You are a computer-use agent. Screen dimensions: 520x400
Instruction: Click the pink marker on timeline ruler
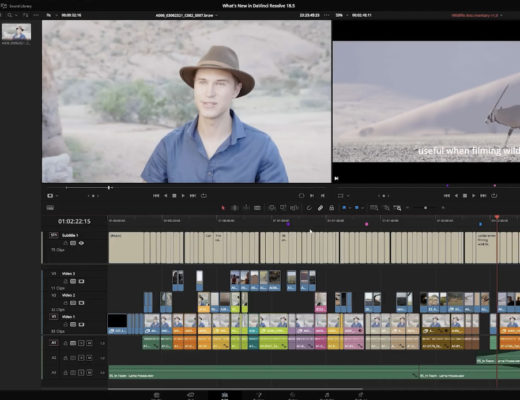(366, 224)
